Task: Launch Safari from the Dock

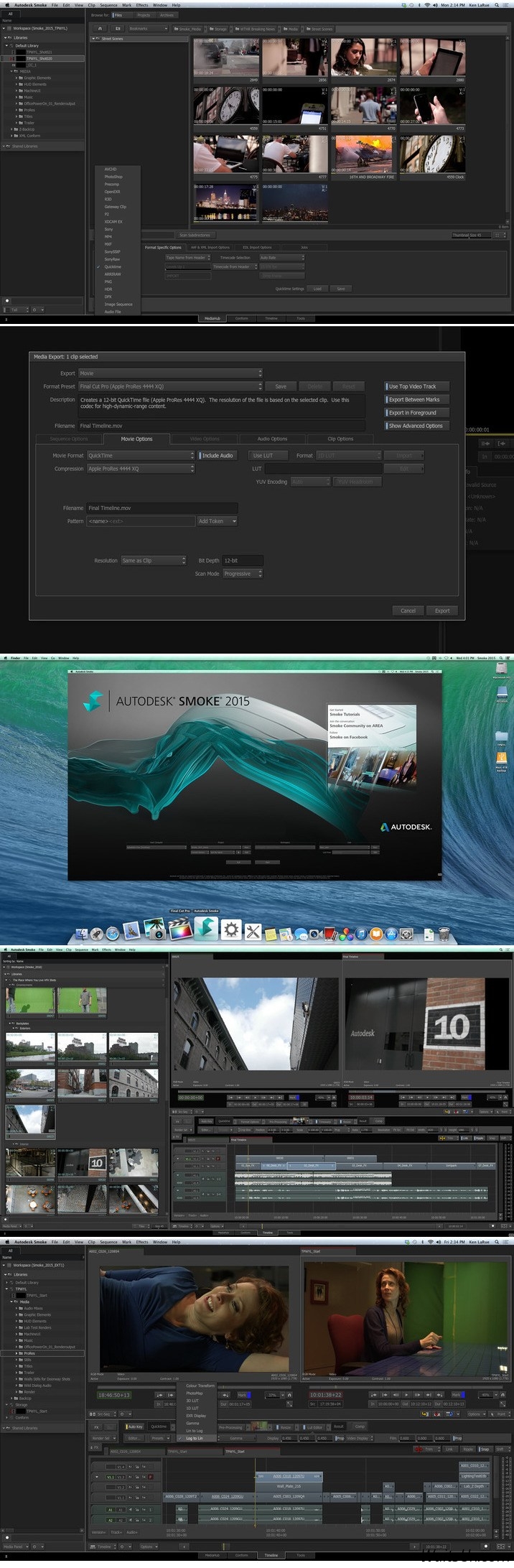Action: [113, 933]
